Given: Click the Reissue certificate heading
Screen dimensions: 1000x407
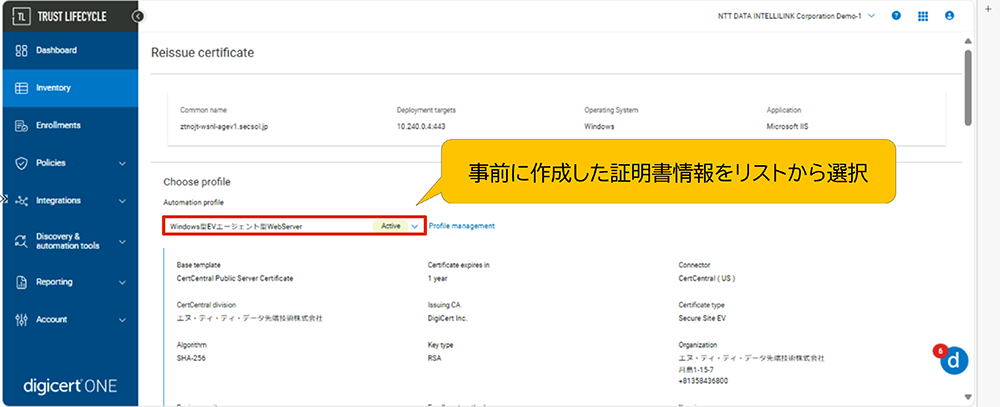Looking at the screenshot, I should pos(202,52).
